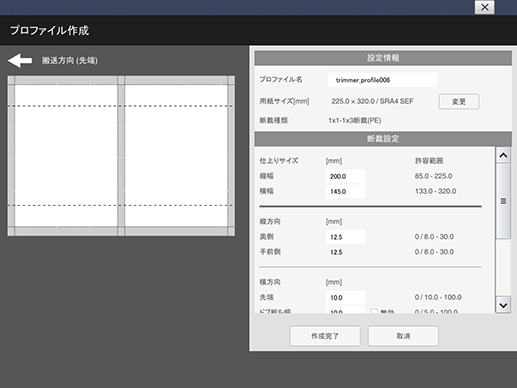Toggle the 無効 checkbox
This screenshot has height=388, width=517.
pos(374,311)
